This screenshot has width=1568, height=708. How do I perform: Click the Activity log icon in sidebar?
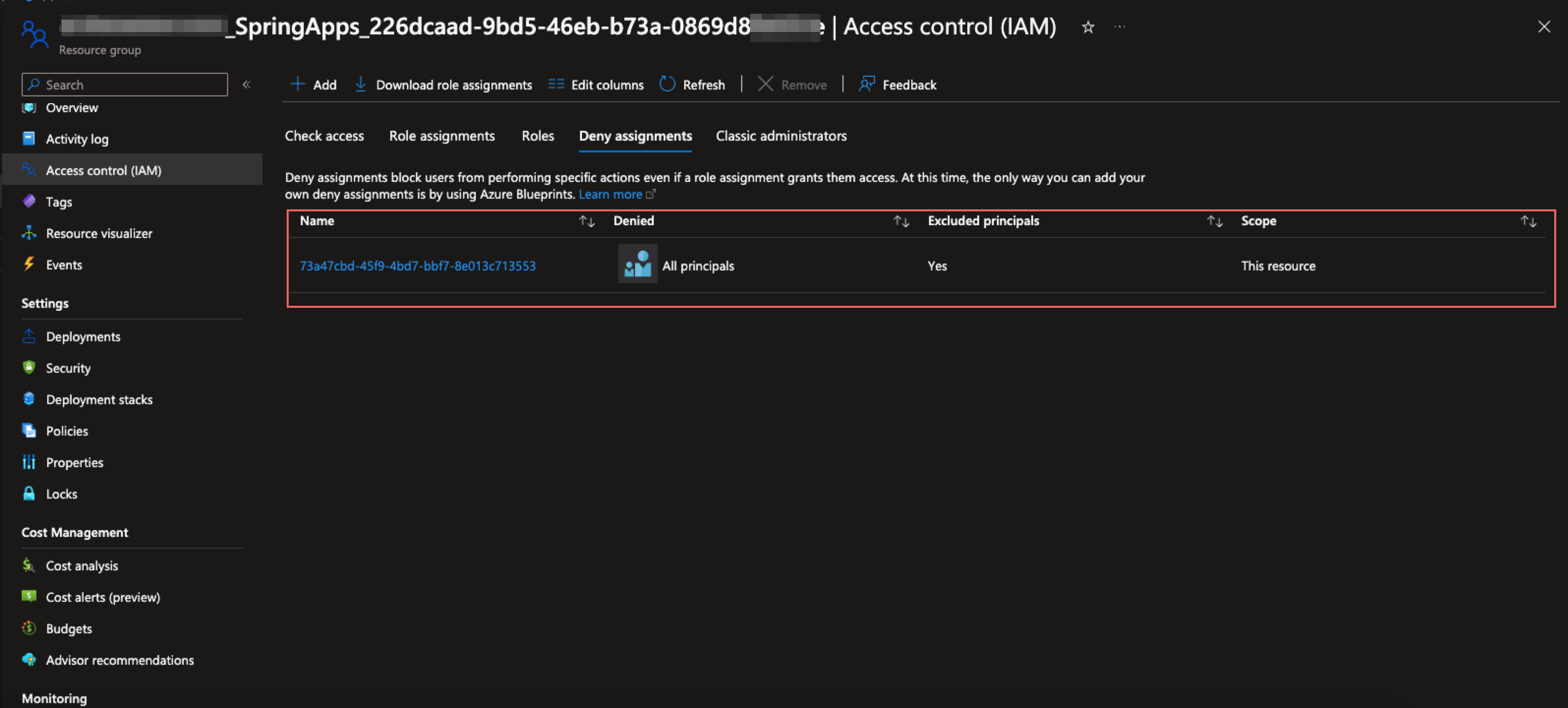click(29, 139)
